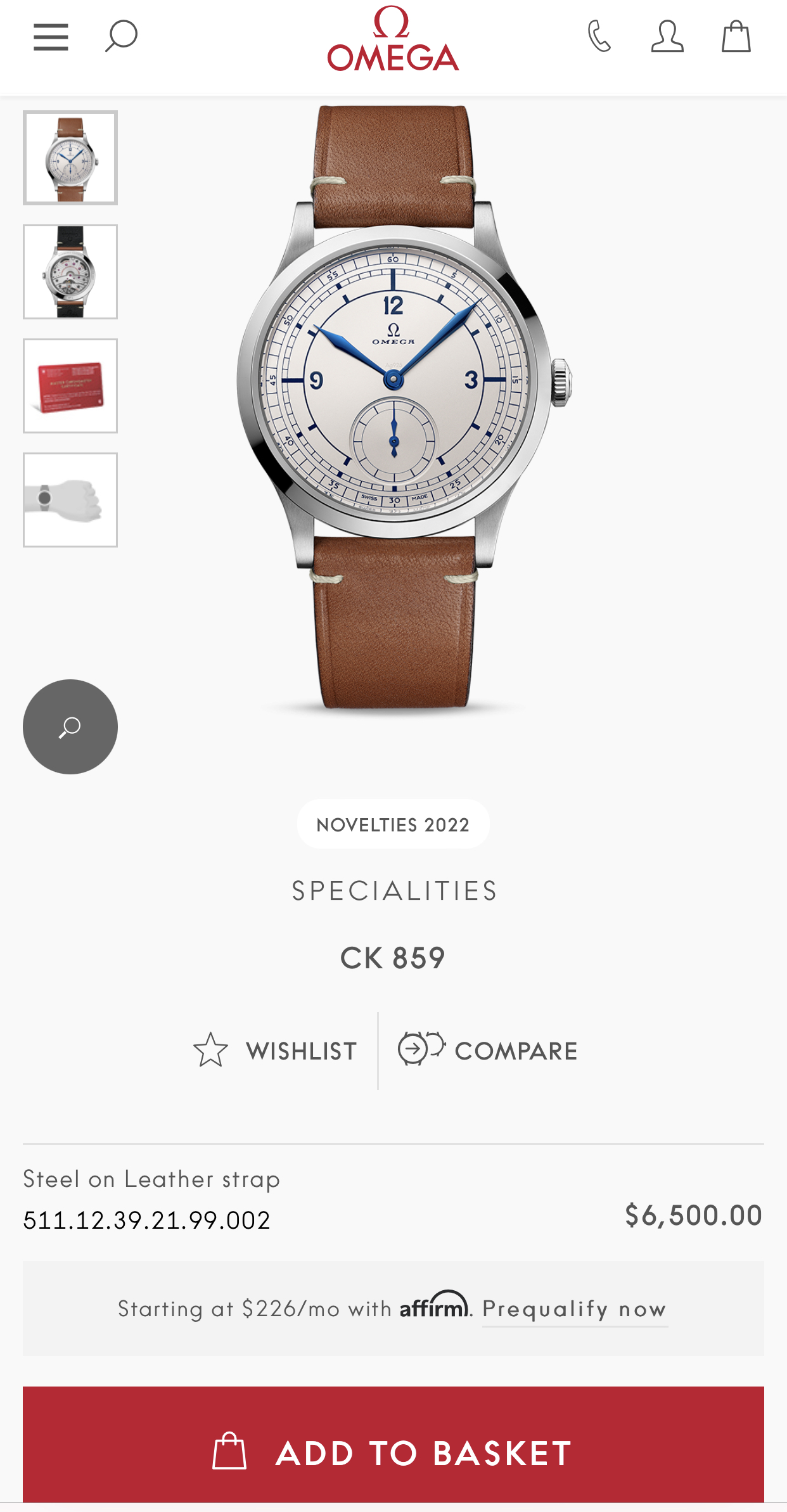This screenshot has width=787, height=1512.
Task: Click the Novelties 2022 tag
Action: coord(393,824)
